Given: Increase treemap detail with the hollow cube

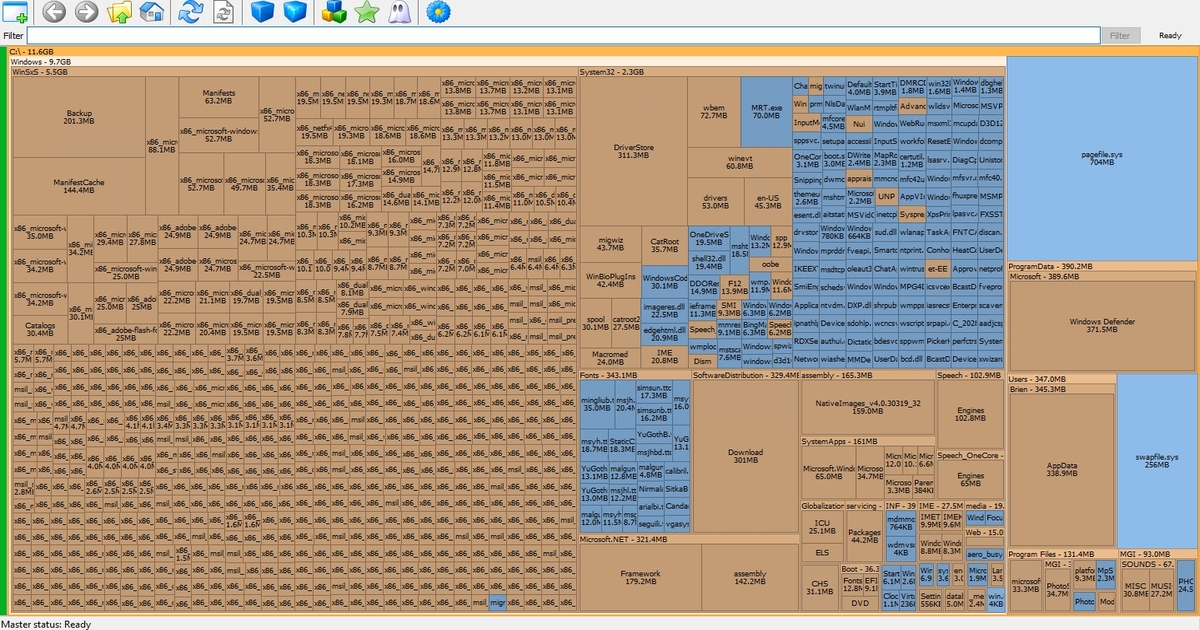Looking at the screenshot, I should point(296,13).
